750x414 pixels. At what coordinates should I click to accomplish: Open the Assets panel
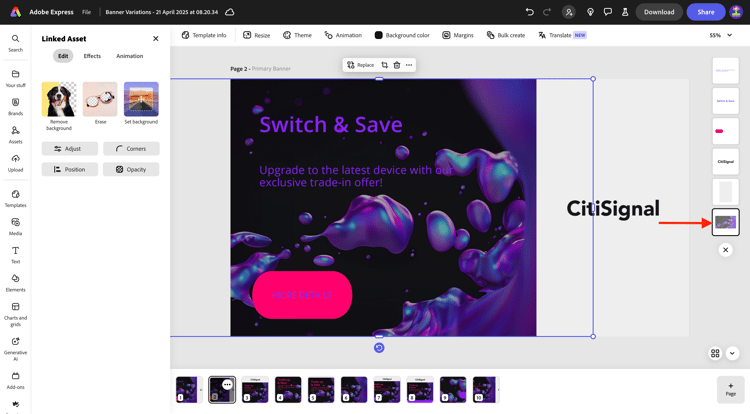(15, 135)
